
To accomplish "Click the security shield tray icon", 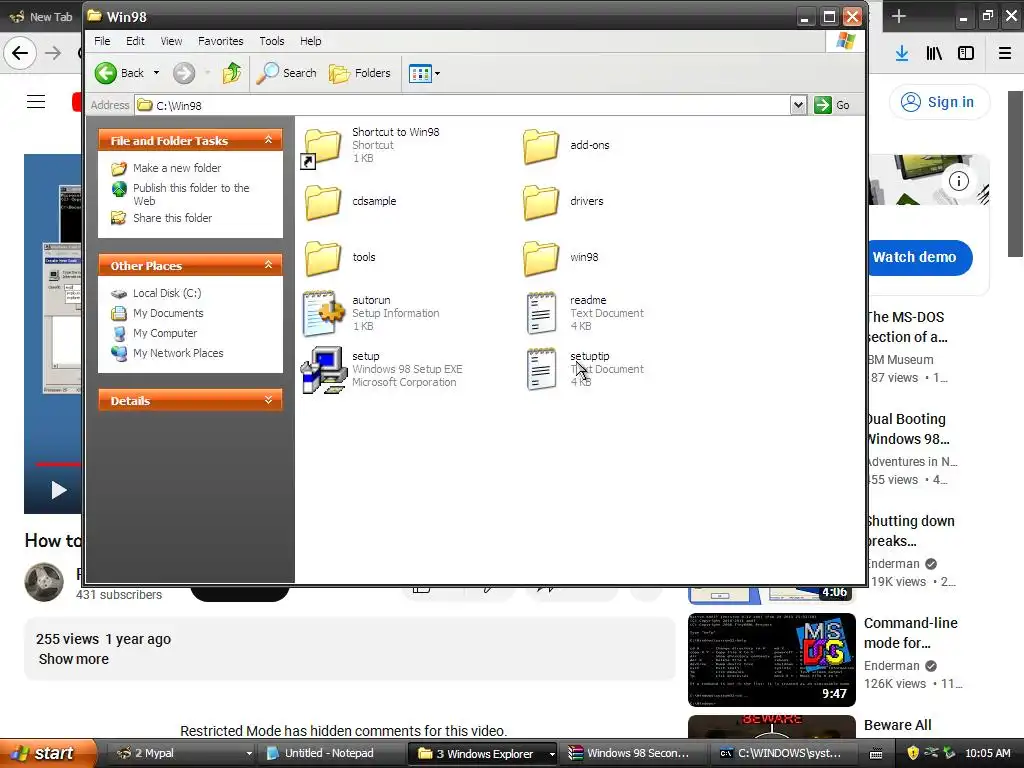I will click(913, 753).
